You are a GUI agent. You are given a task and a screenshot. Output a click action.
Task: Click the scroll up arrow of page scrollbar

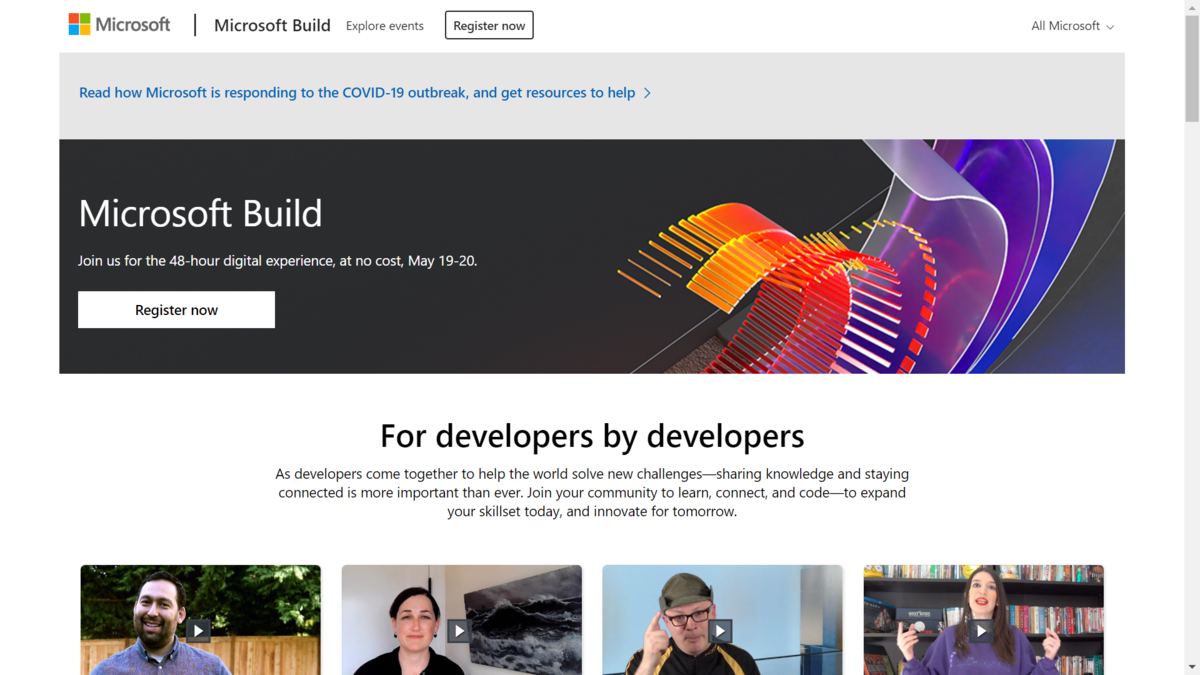click(x=1191, y=8)
